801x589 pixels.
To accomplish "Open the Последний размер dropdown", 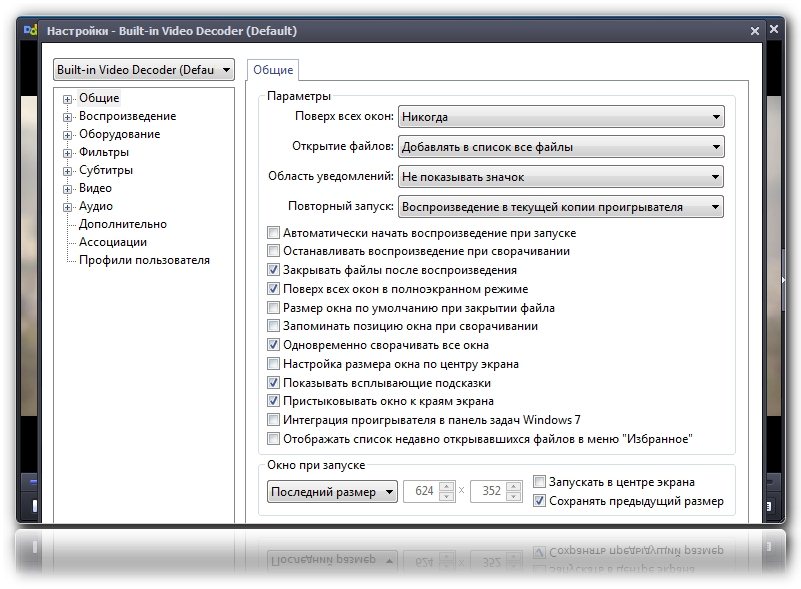I will pyautogui.click(x=332, y=492).
